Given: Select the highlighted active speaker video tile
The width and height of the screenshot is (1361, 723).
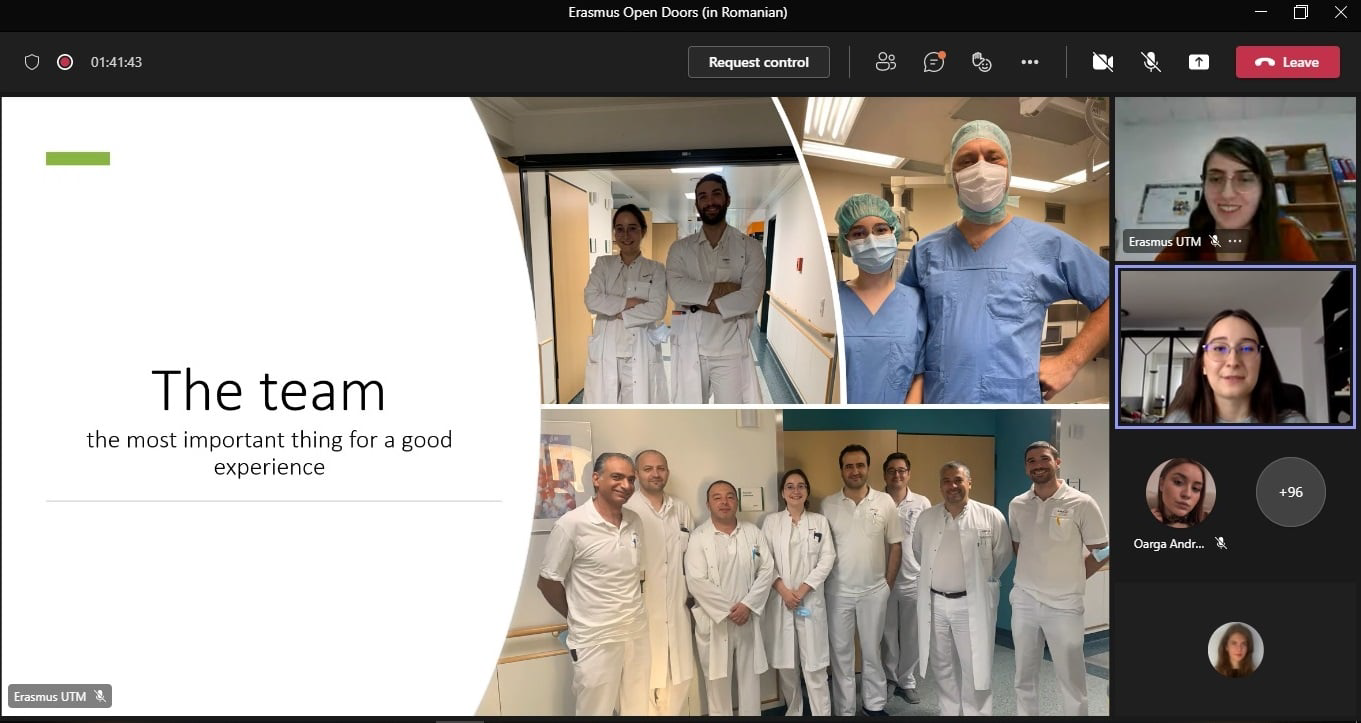Looking at the screenshot, I should 1235,346.
